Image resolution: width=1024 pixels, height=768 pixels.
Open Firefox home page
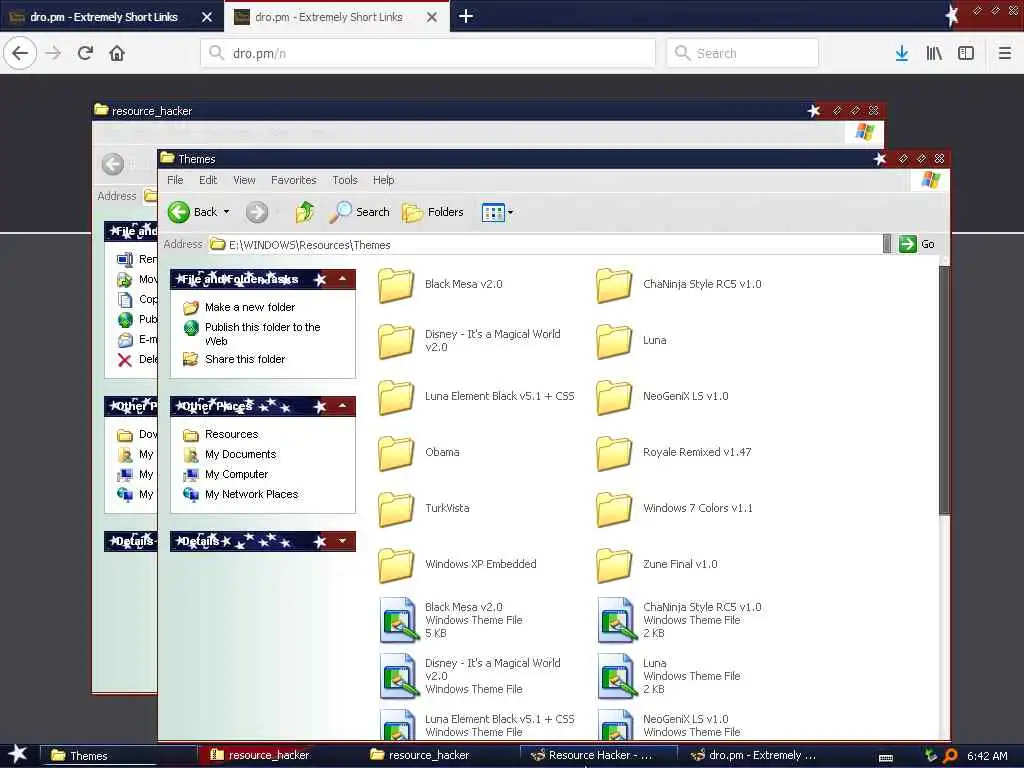coord(117,53)
